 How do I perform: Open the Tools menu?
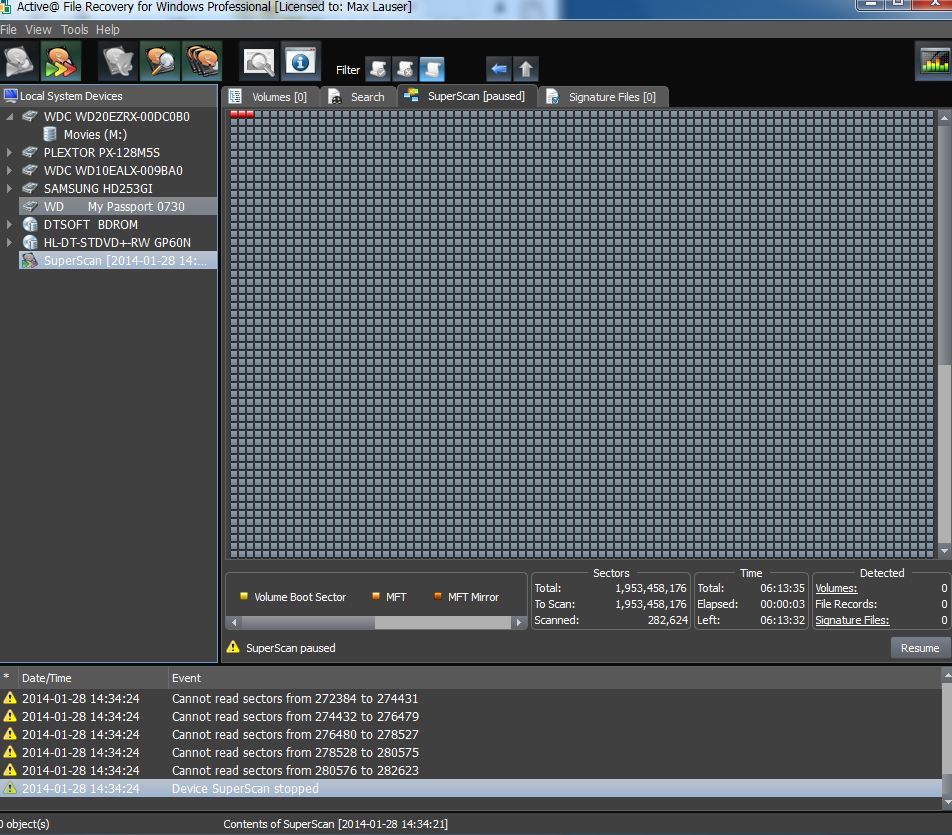74,30
